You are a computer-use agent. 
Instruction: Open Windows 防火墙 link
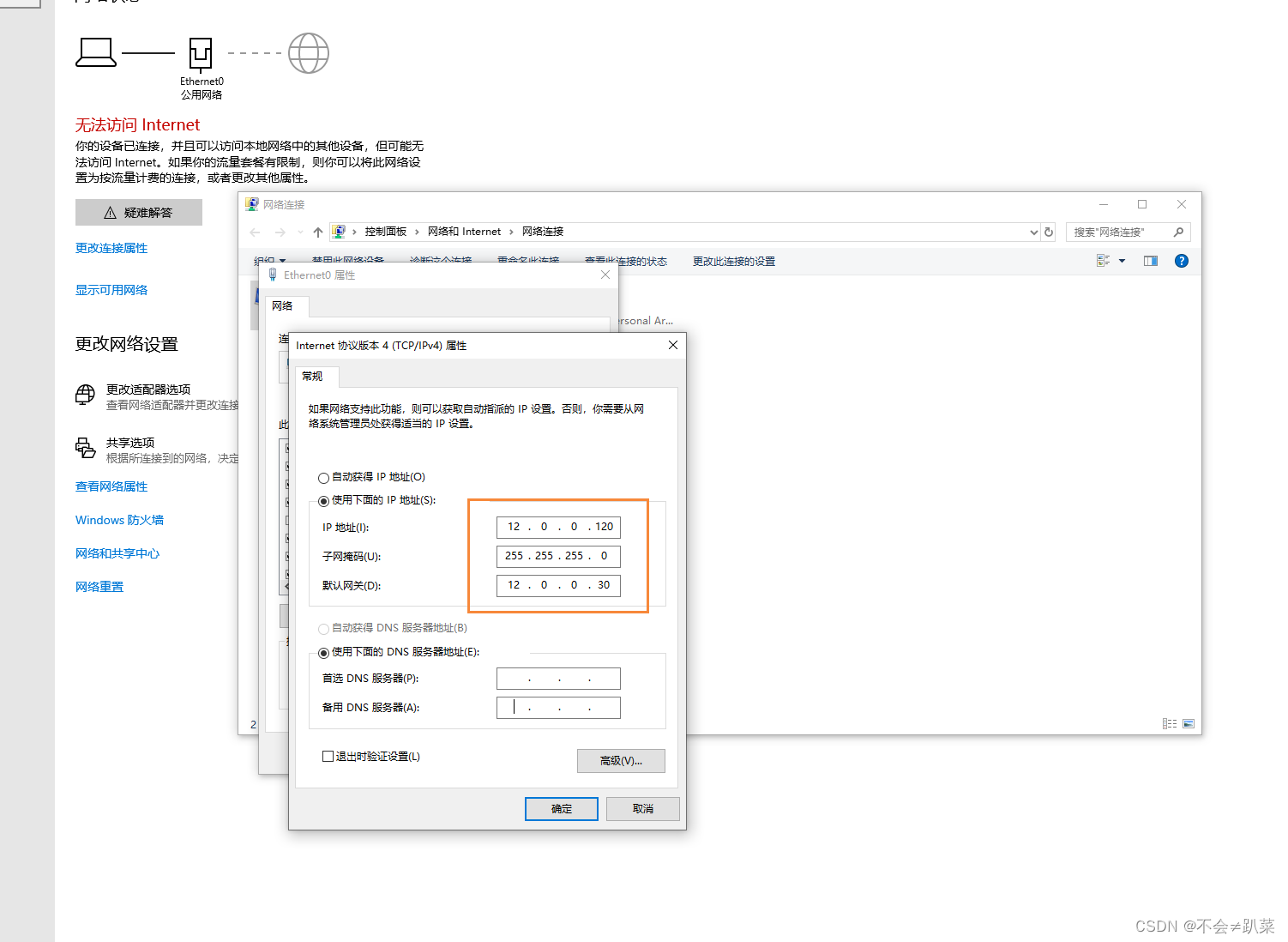[119, 520]
